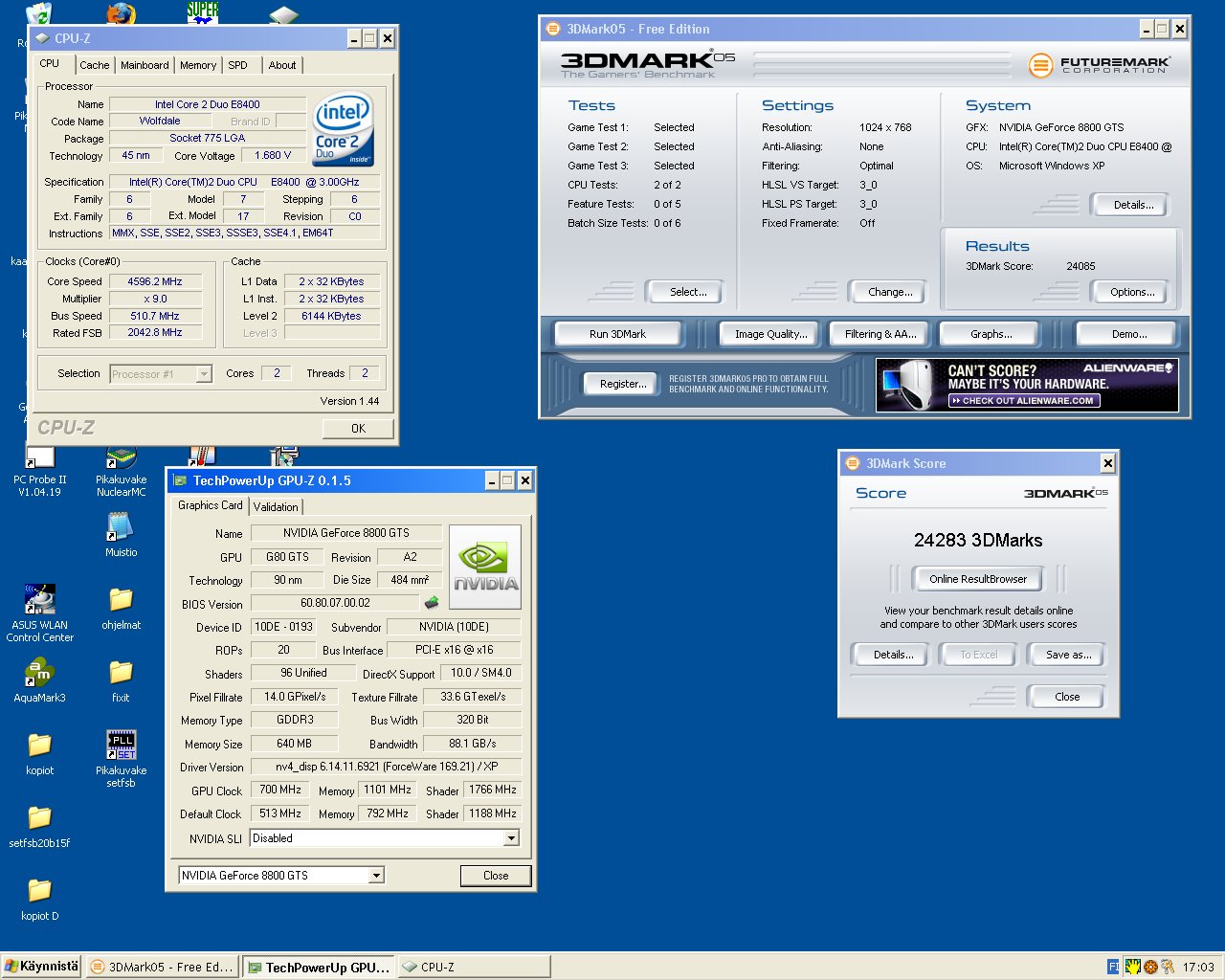Open the NVIDIA SLI dropdown in GPU-Z
Viewport: 1225px width, 980px height.
[511, 838]
